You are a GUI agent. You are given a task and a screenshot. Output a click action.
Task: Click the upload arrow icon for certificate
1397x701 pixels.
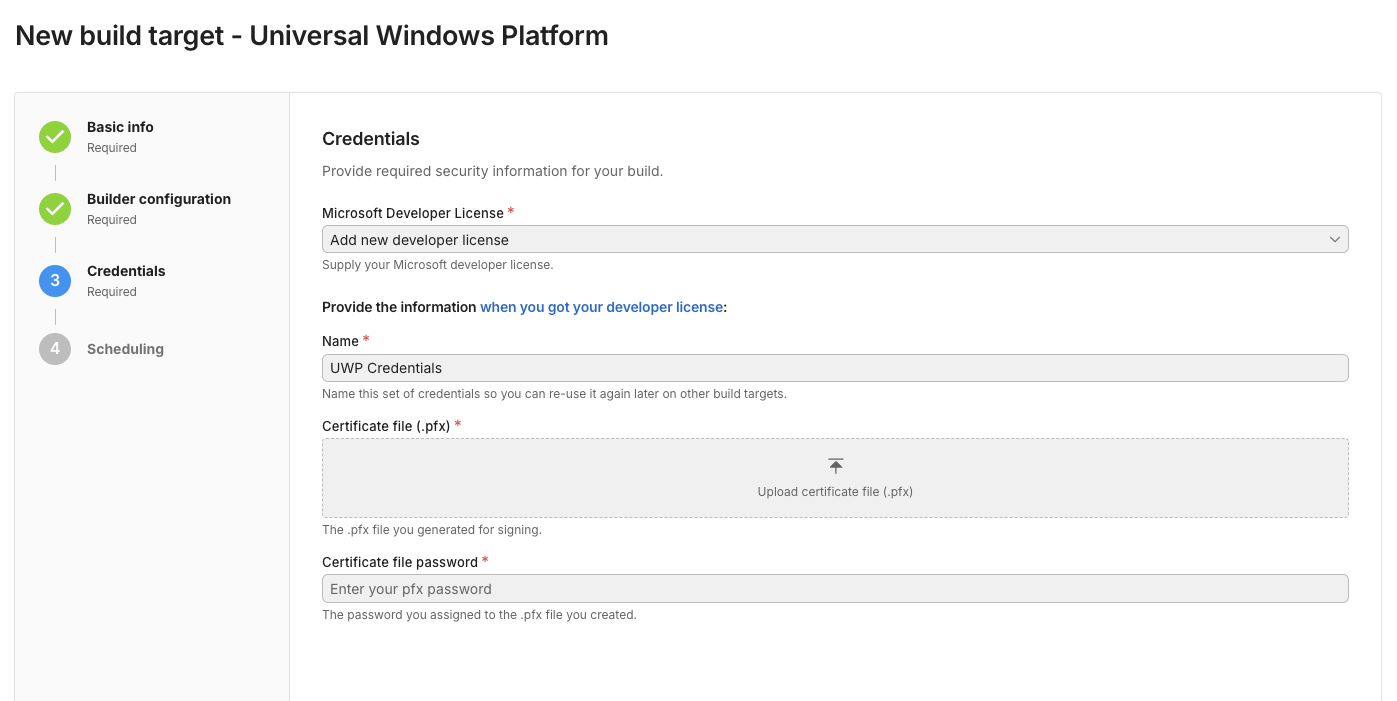[835, 464]
